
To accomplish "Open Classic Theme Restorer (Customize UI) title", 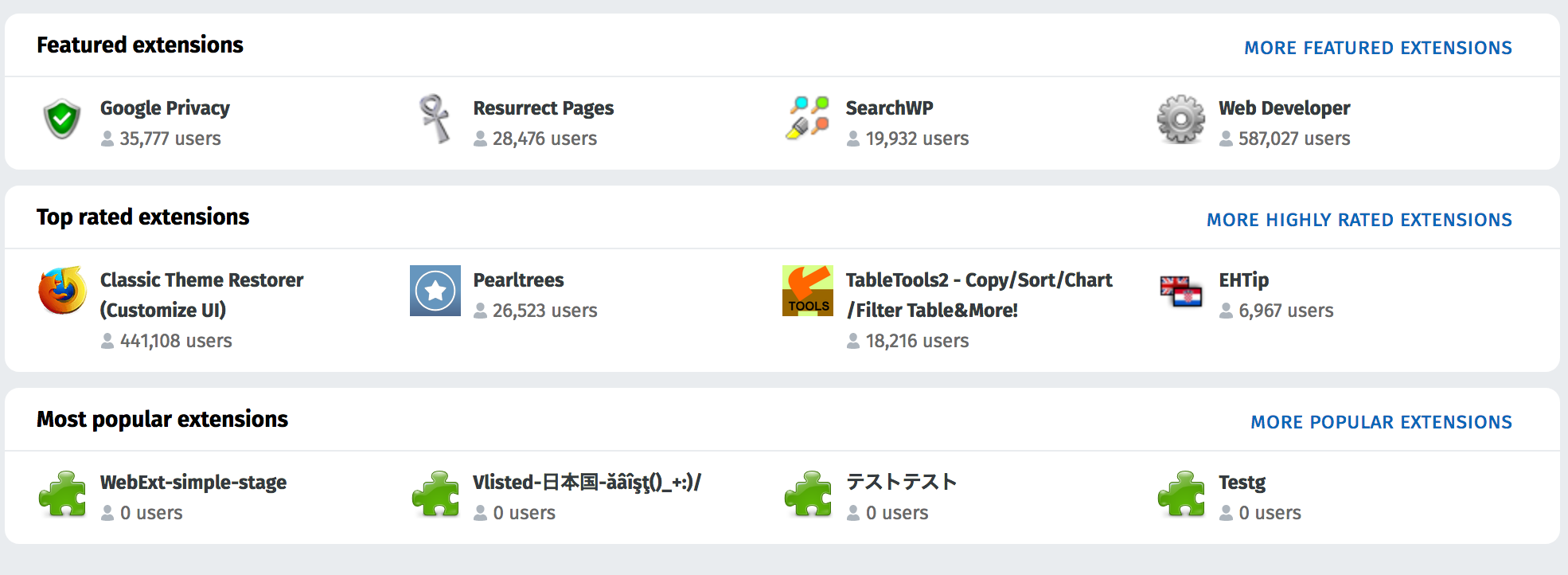I will pyautogui.click(x=201, y=295).
